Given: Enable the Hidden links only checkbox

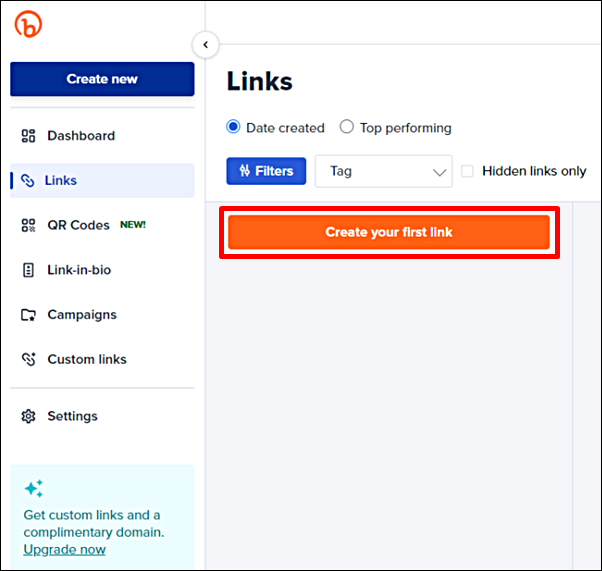Looking at the screenshot, I should click(467, 171).
